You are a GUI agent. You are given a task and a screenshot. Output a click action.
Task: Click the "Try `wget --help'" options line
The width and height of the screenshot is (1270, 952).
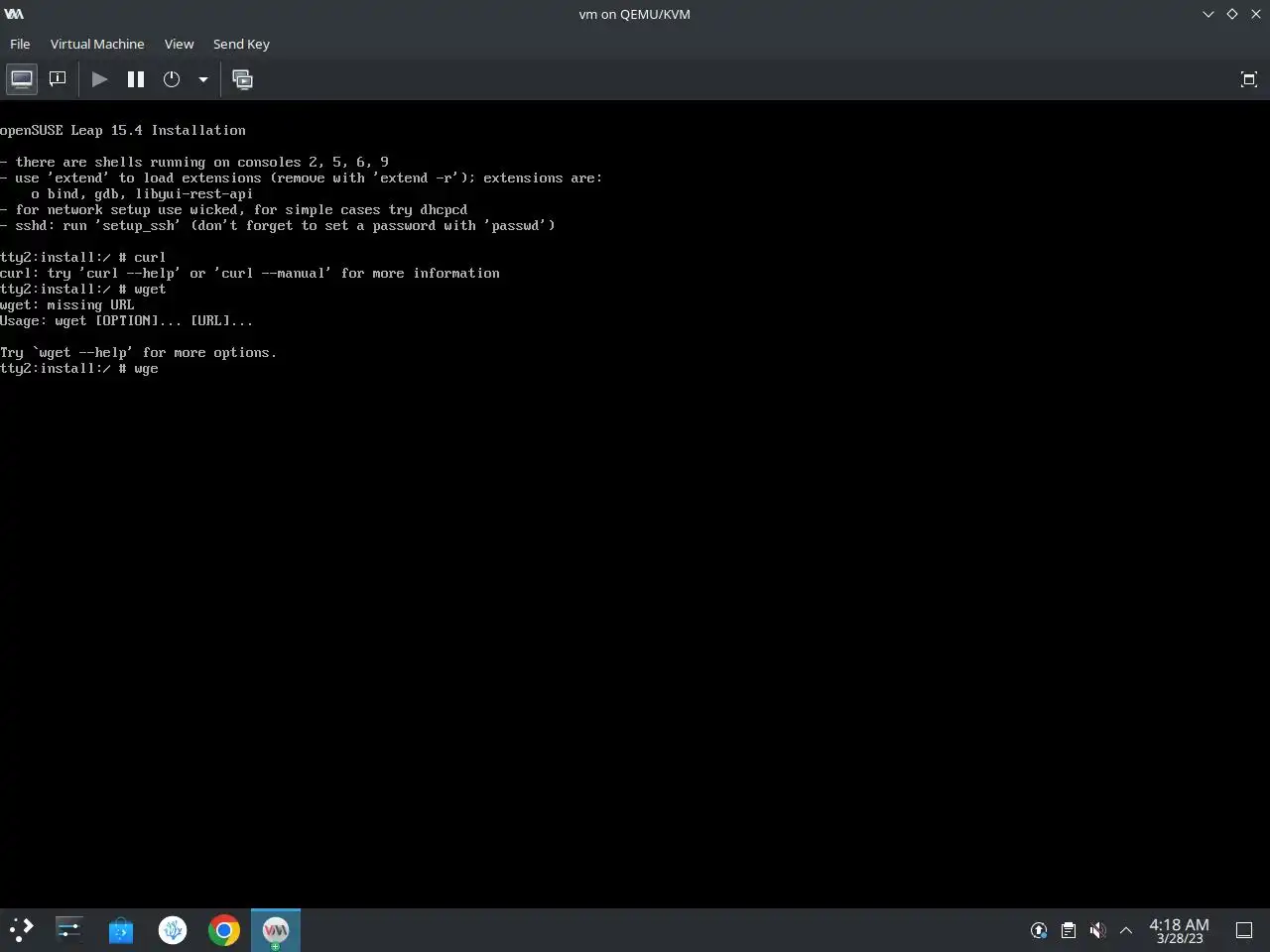139,352
